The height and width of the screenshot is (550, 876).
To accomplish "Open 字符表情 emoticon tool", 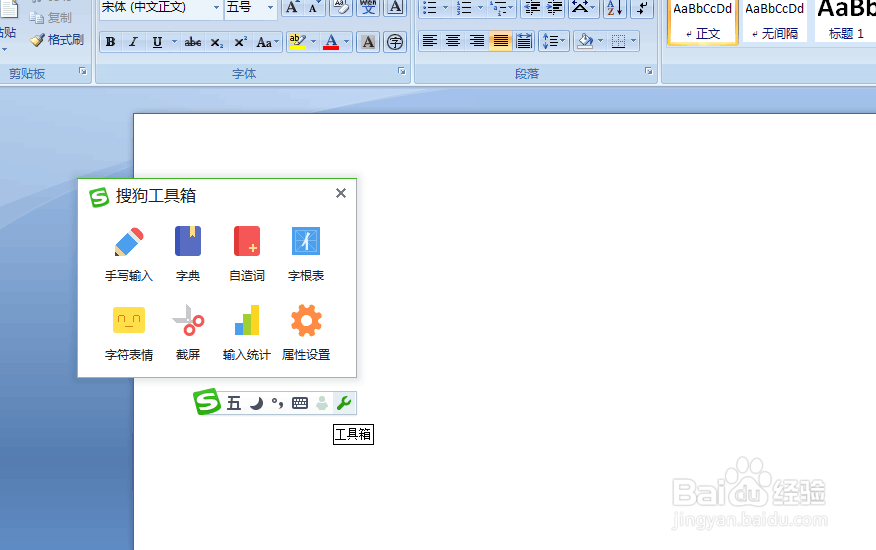I will click(128, 333).
